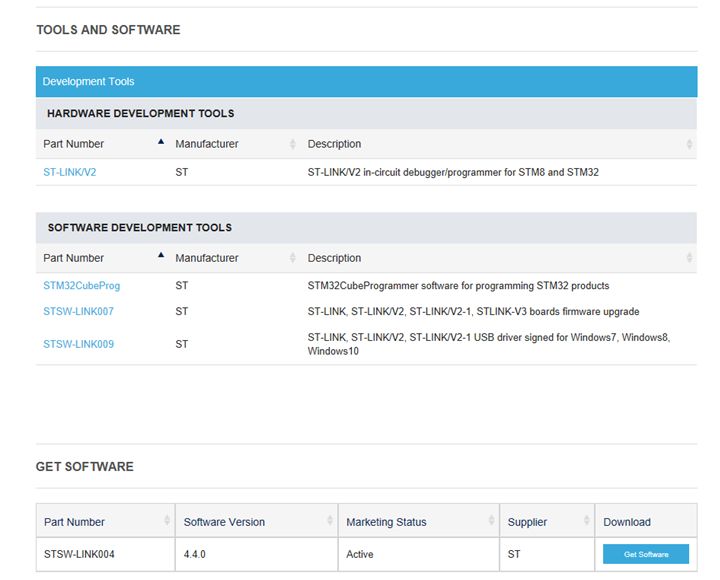Click the Software Version column header label
Viewport: 720px width, 580px height.
click(x=224, y=522)
